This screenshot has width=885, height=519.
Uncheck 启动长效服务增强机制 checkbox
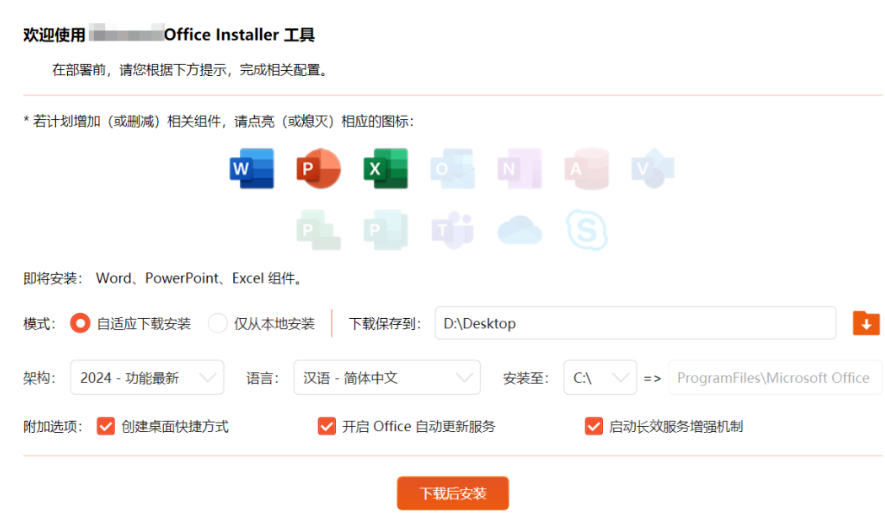(593, 426)
